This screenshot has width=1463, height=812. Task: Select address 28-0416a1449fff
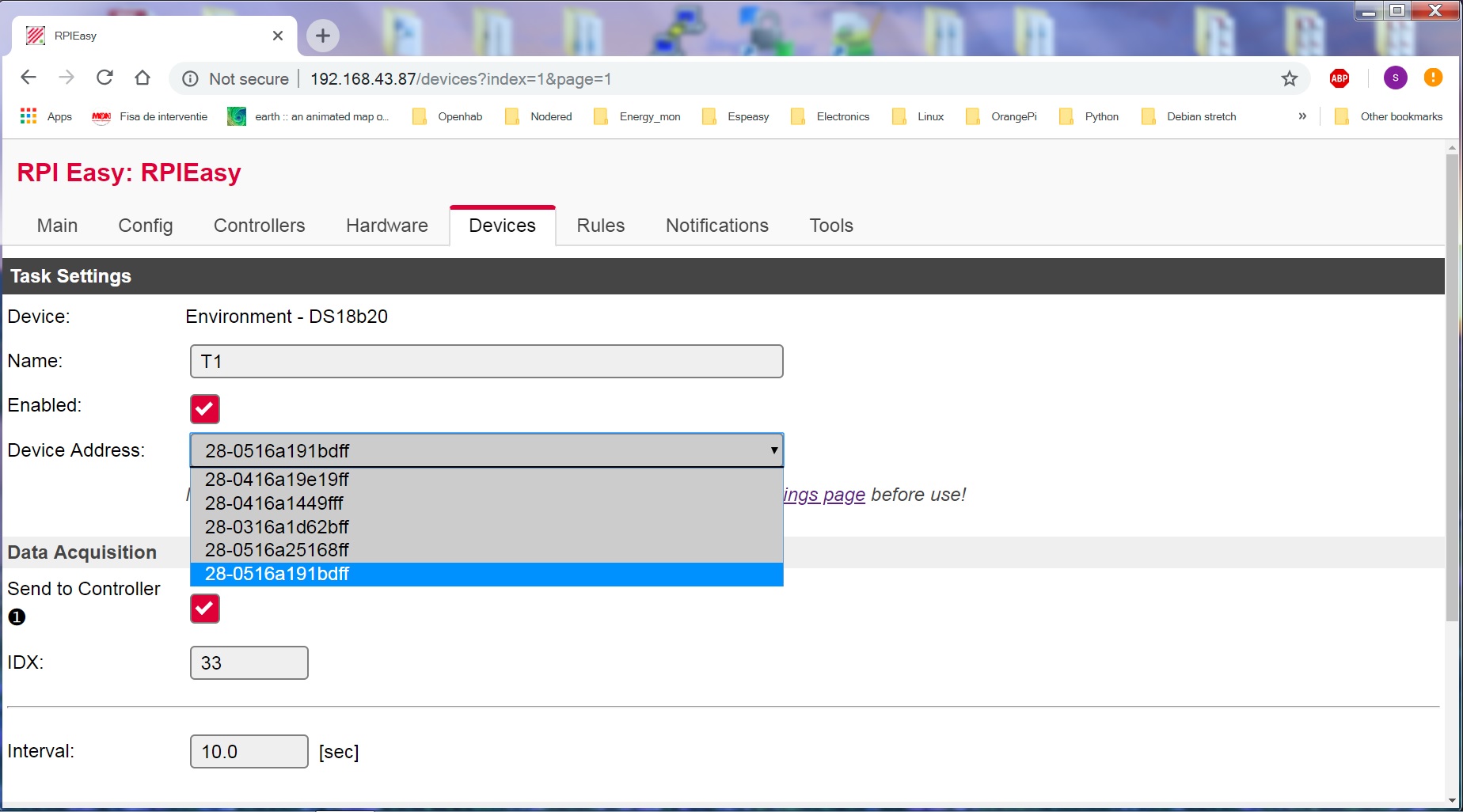tap(487, 503)
